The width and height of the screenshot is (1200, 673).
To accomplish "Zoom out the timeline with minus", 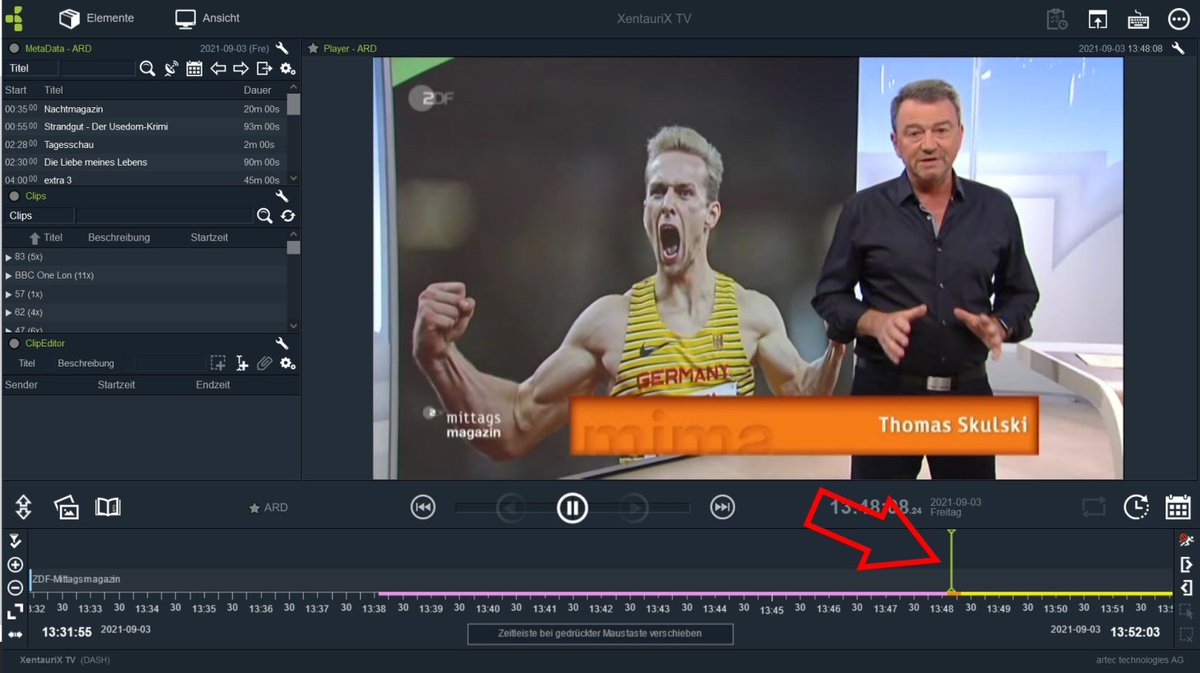I will pyautogui.click(x=15, y=588).
